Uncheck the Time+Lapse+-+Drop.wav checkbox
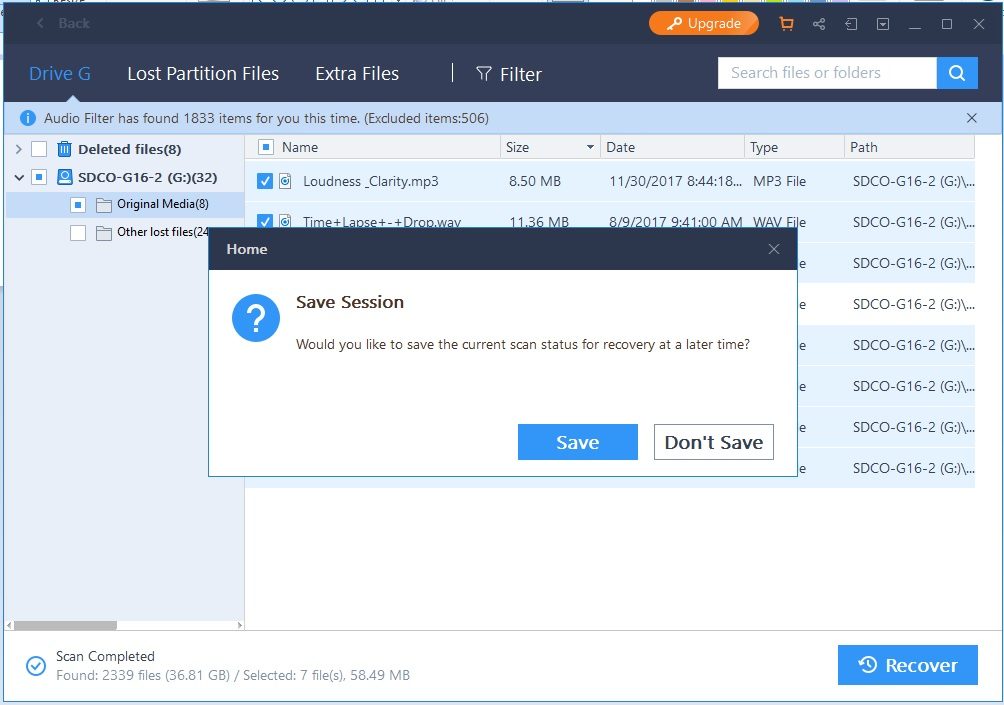Screen dimensions: 1004x705 coord(264,221)
